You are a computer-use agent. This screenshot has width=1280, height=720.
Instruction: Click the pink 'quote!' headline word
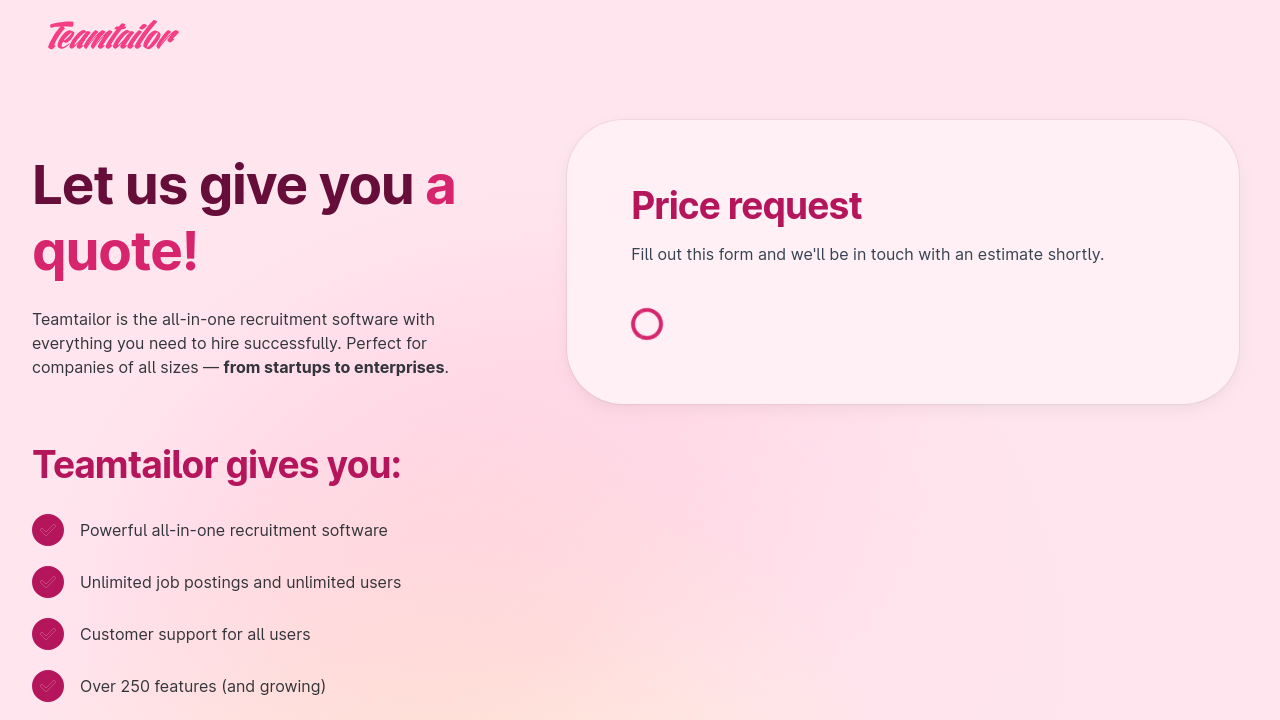coord(115,250)
